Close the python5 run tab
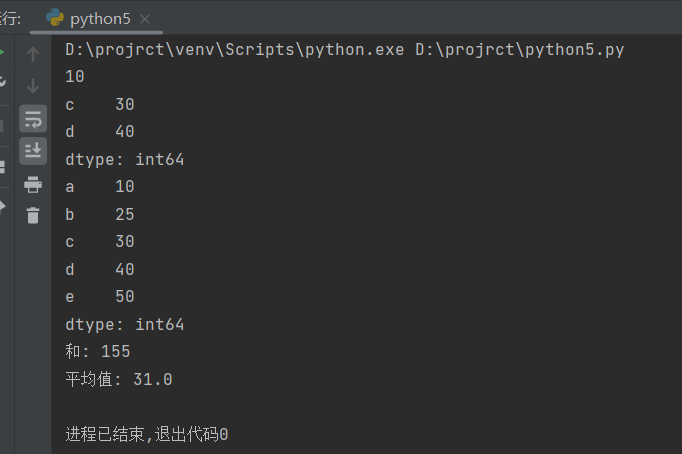This screenshot has height=454, width=682. pos(146,19)
